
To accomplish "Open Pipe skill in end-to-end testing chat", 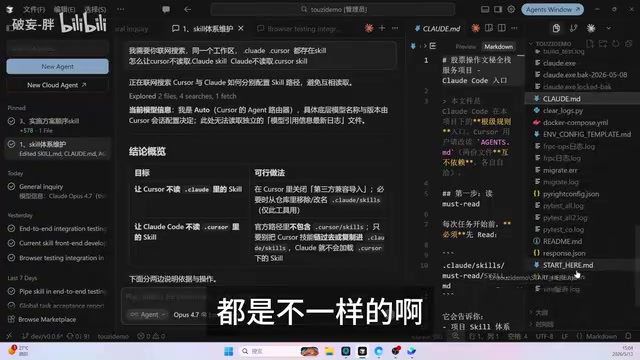I will coord(57,291).
